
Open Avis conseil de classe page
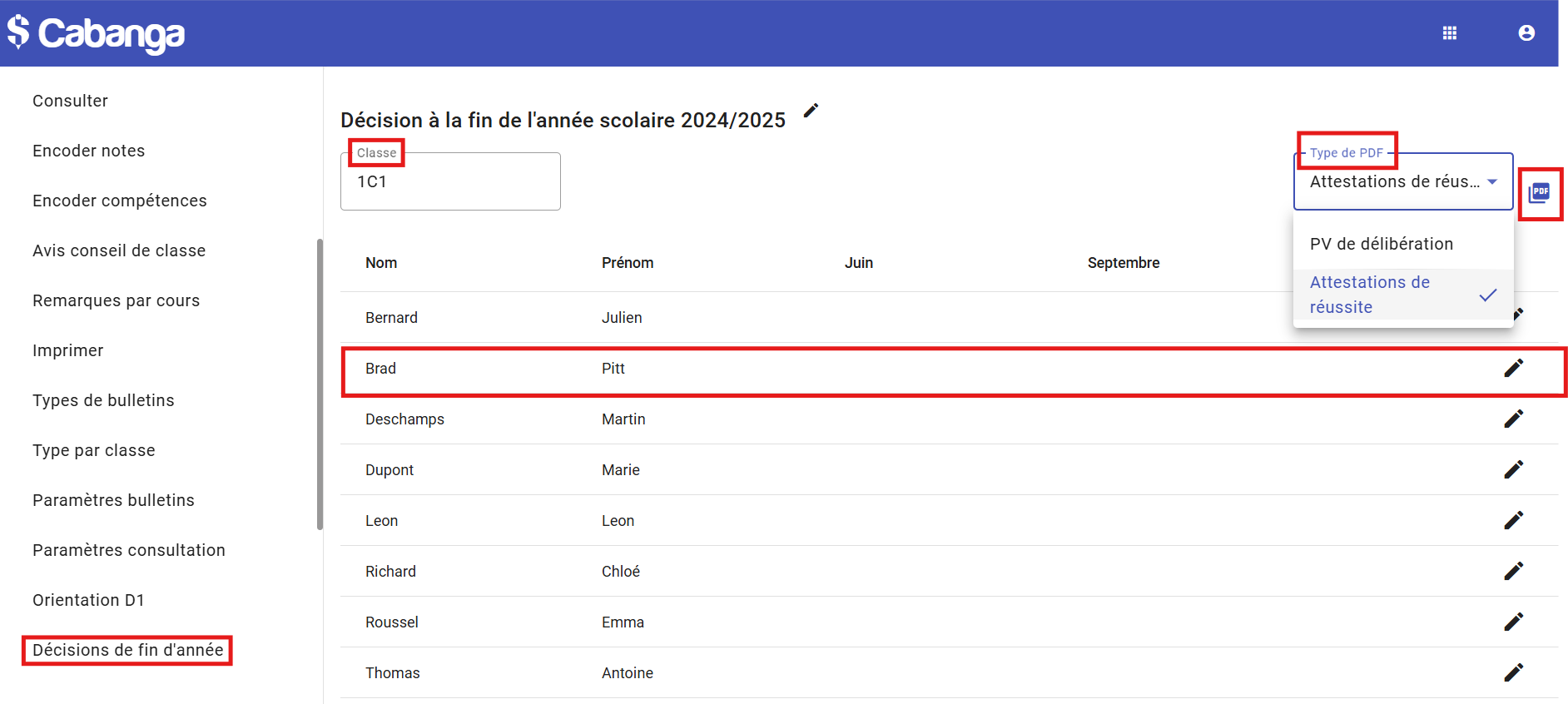(x=119, y=250)
